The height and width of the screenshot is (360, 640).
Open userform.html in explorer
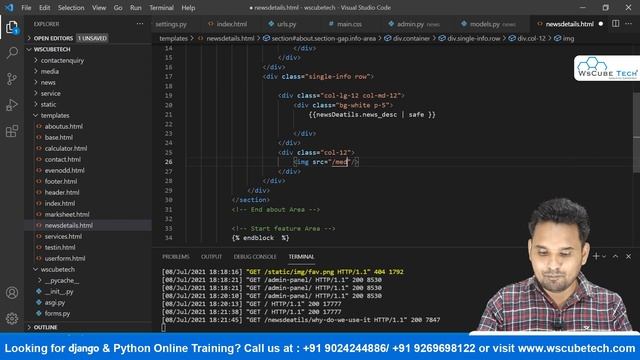pyautogui.click(x=88, y=258)
